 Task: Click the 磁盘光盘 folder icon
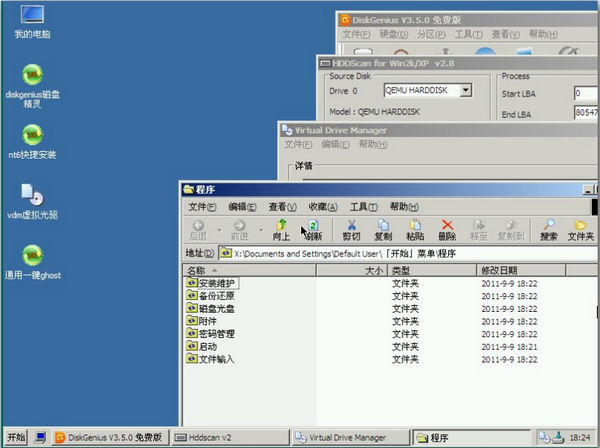coord(192,308)
